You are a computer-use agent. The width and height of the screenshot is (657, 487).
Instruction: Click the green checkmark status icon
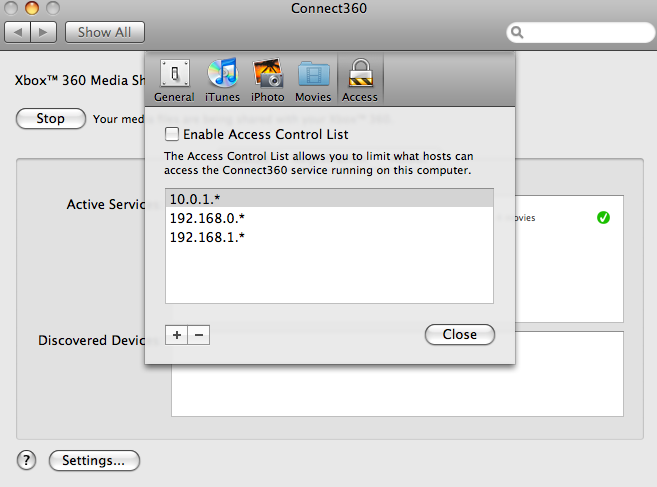pos(603,218)
